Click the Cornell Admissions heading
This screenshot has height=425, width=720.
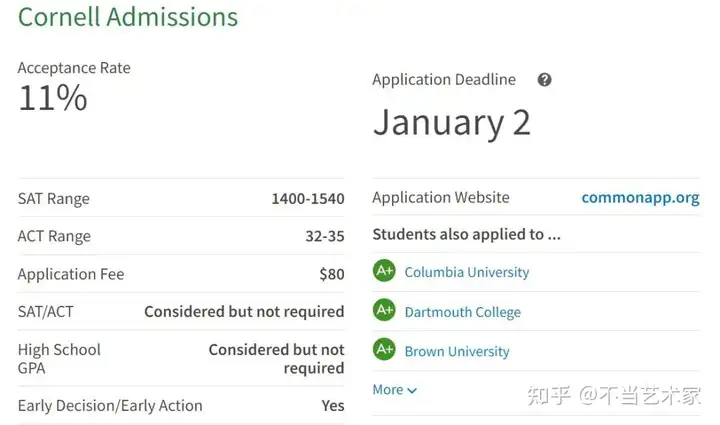point(128,17)
